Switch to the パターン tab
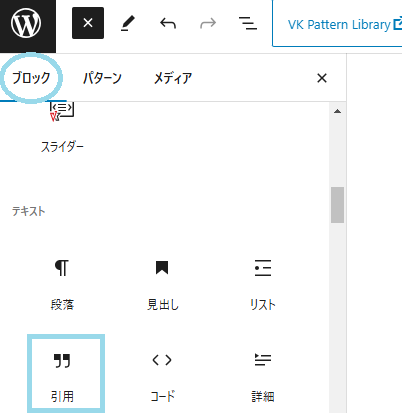Image resolution: width=402 pixels, height=413 pixels. pyautogui.click(x=102, y=78)
